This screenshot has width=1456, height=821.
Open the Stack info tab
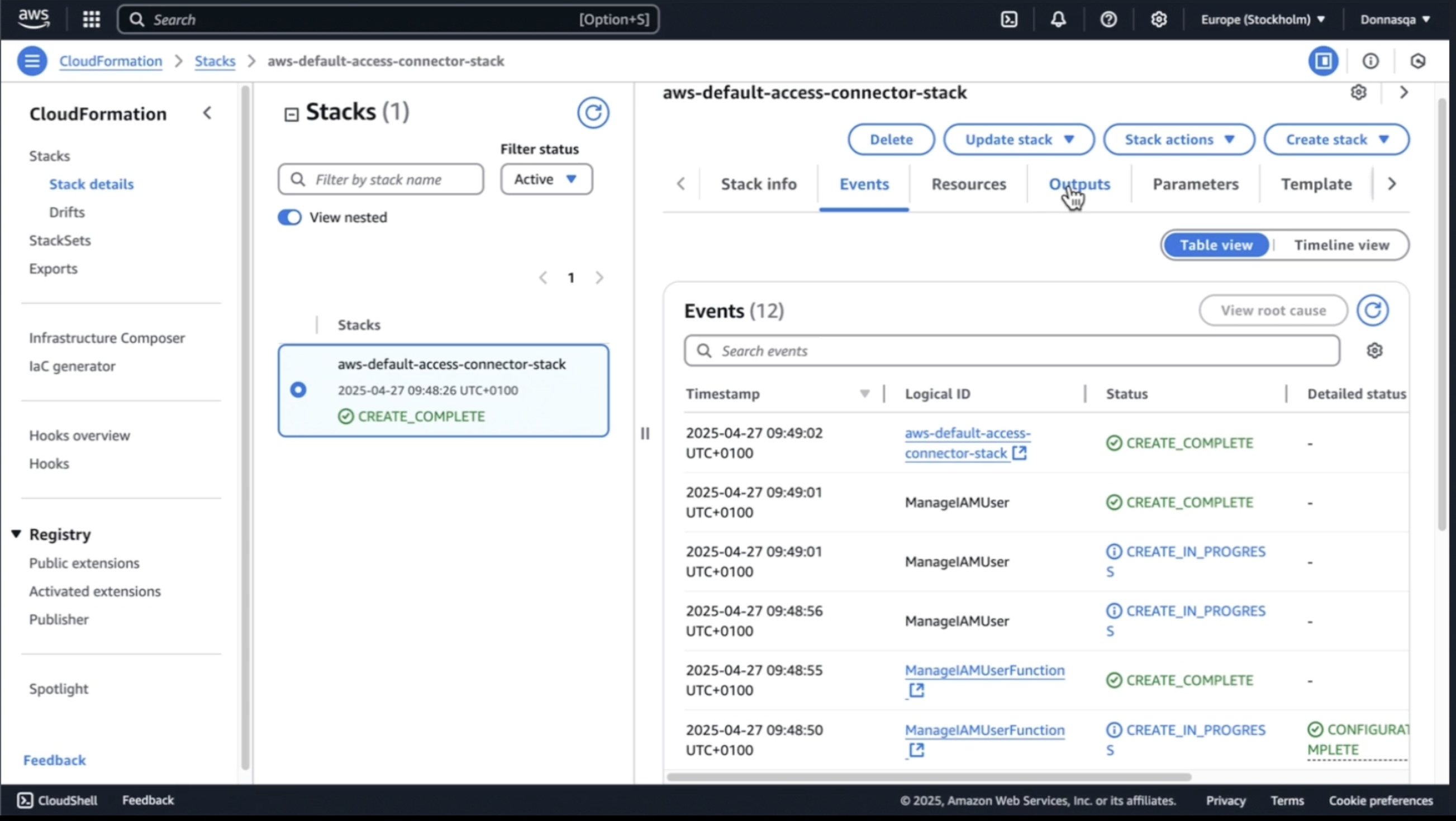759,184
